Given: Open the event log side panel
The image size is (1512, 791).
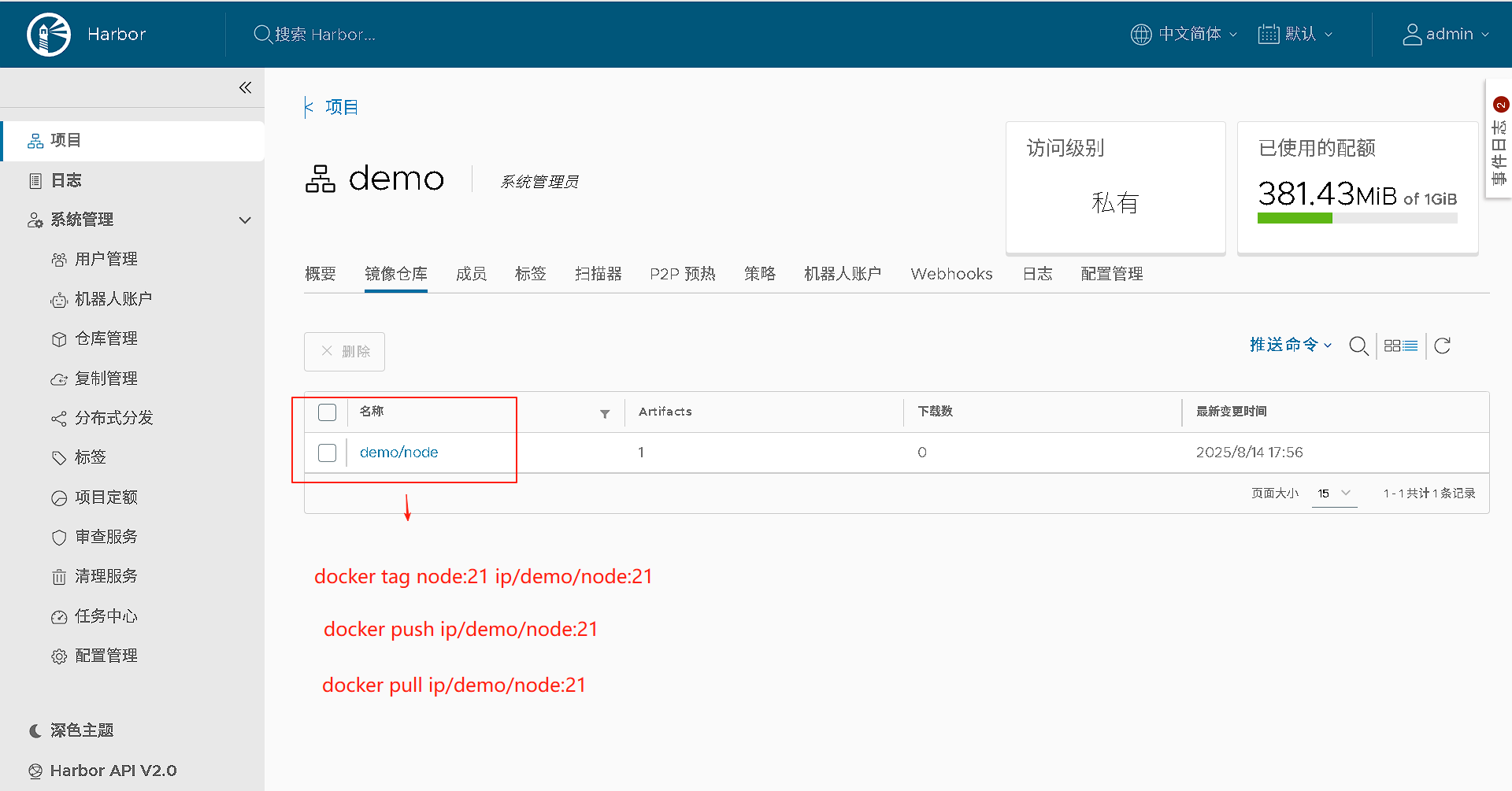Looking at the screenshot, I should click(x=1499, y=139).
